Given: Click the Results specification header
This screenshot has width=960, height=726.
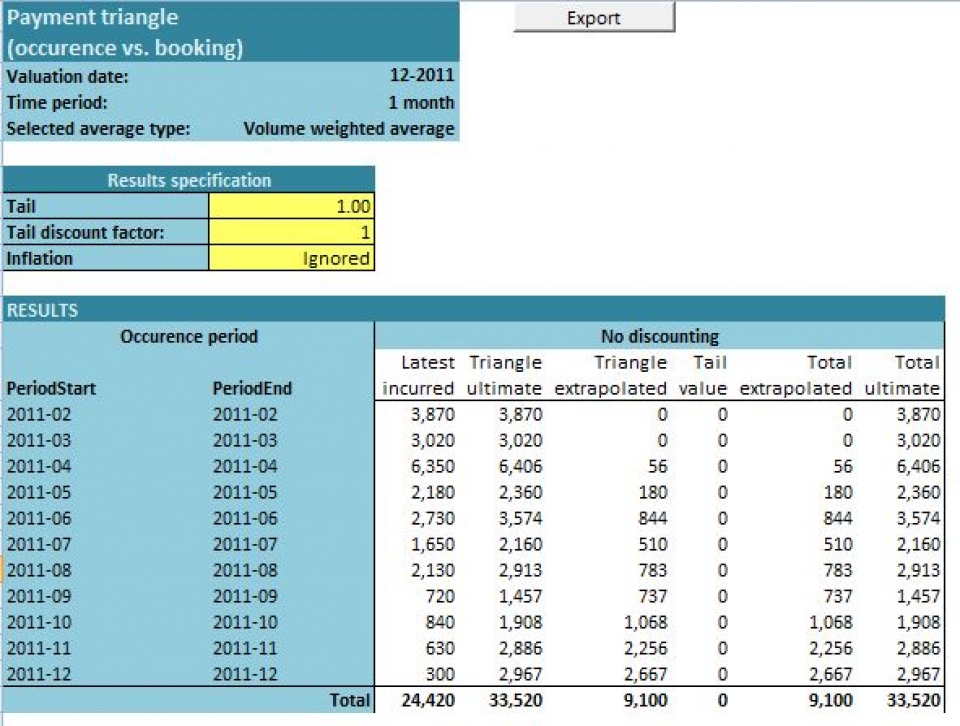Looking at the screenshot, I should pos(189,181).
